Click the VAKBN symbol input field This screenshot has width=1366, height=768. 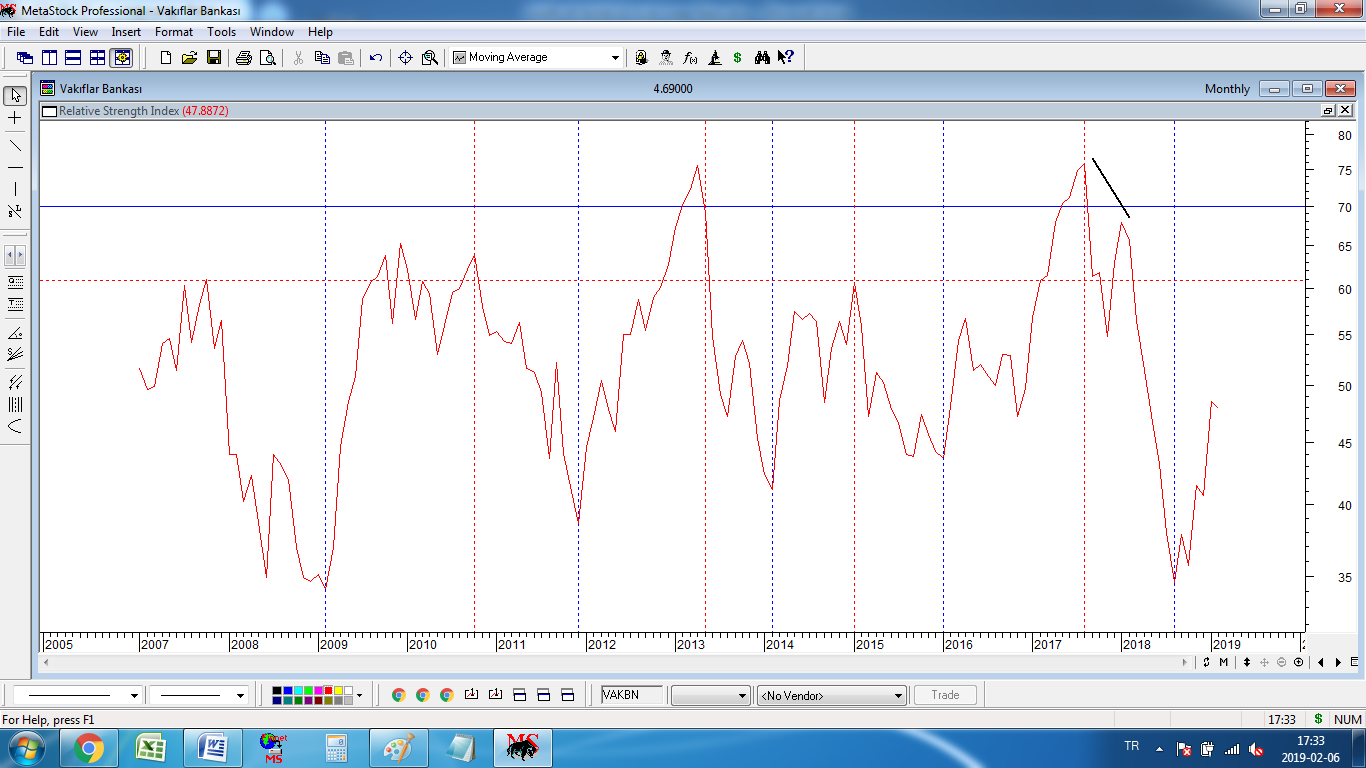[x=632, y=695]
